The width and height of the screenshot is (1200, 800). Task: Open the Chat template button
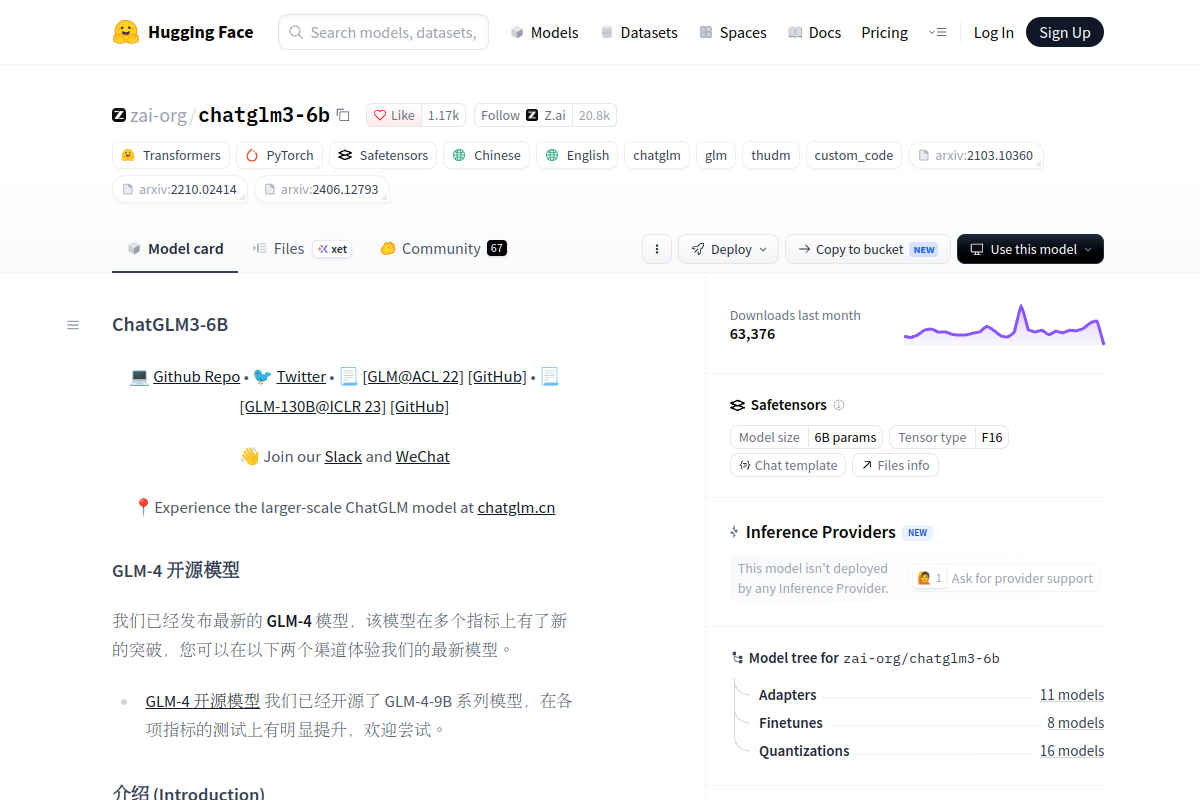click(788, 465)
